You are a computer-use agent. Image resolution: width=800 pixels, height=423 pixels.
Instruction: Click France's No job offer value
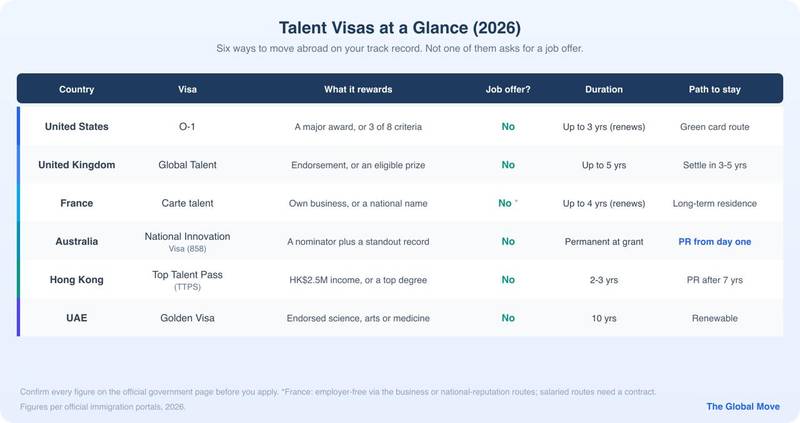tap(505, 203)
